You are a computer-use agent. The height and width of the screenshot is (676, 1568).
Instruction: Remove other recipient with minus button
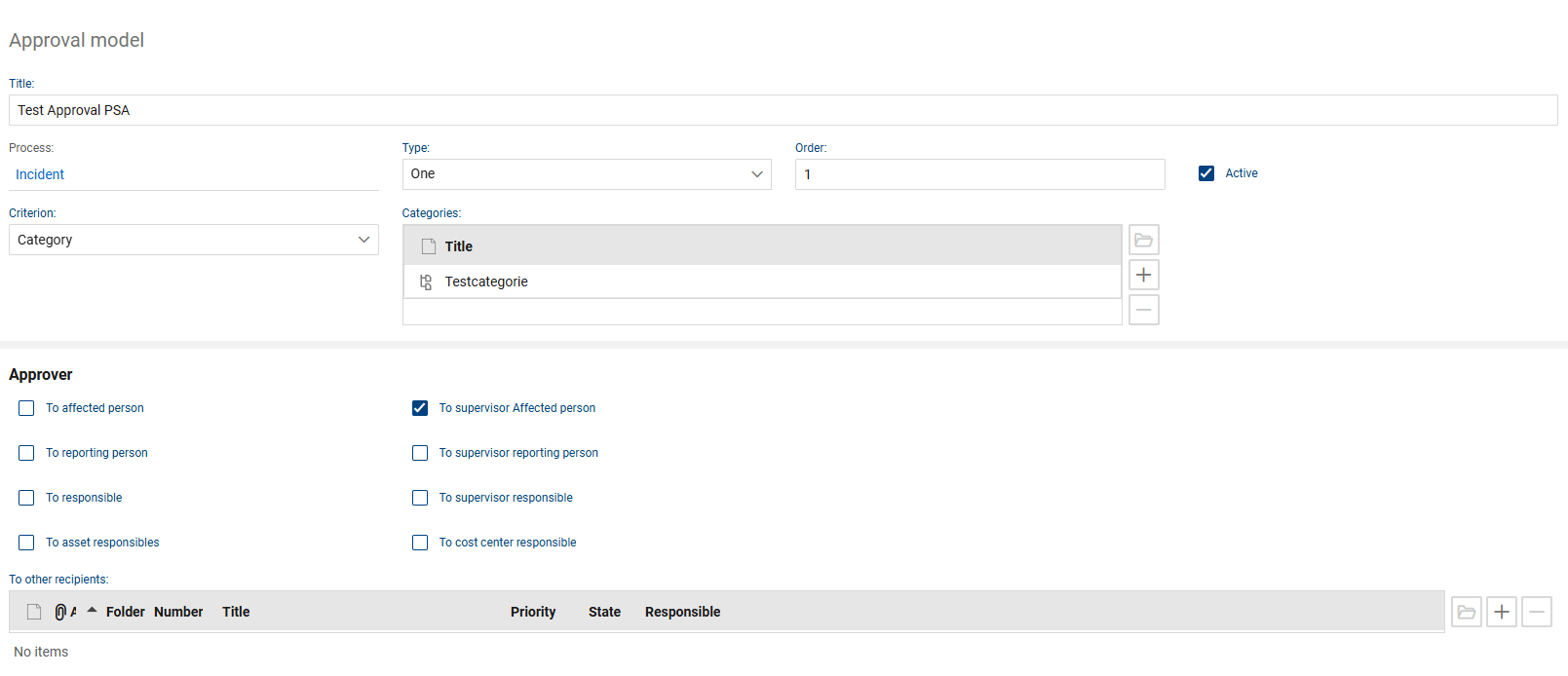coord(1536,612)
